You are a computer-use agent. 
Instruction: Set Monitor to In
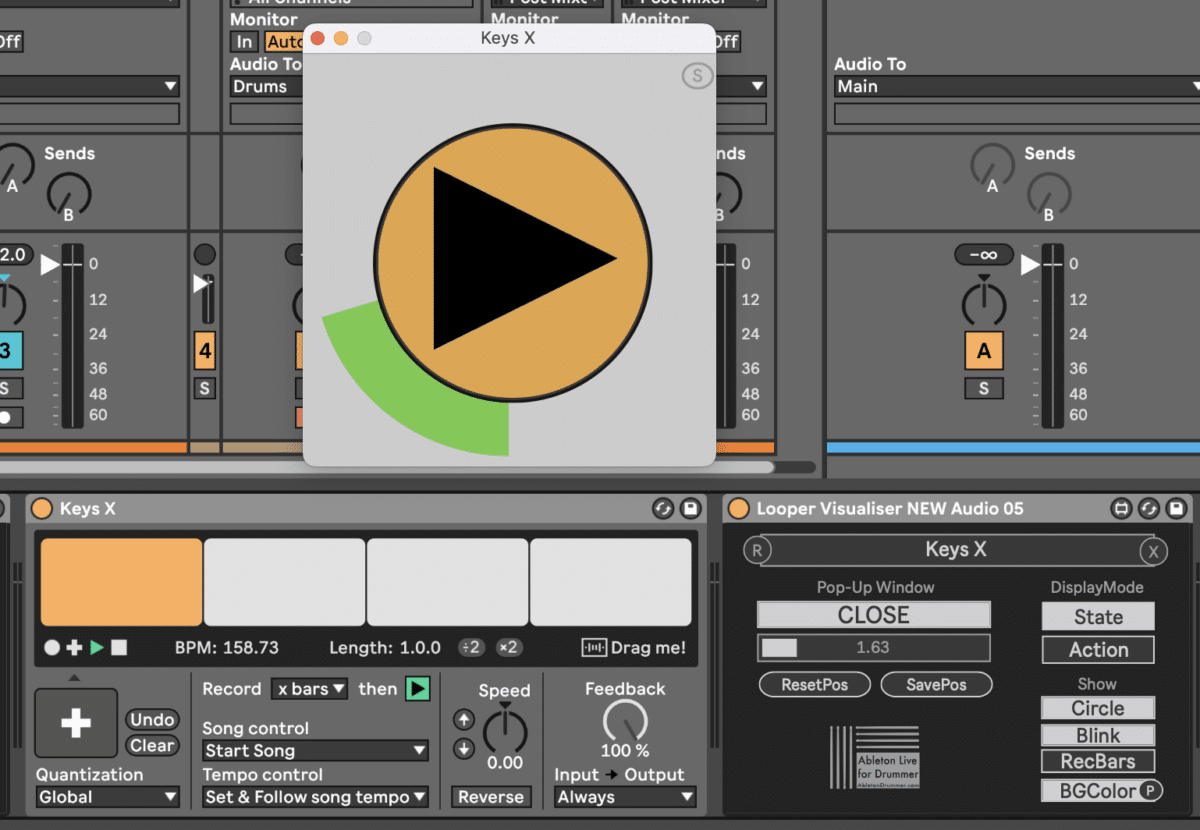click(244, 42)
